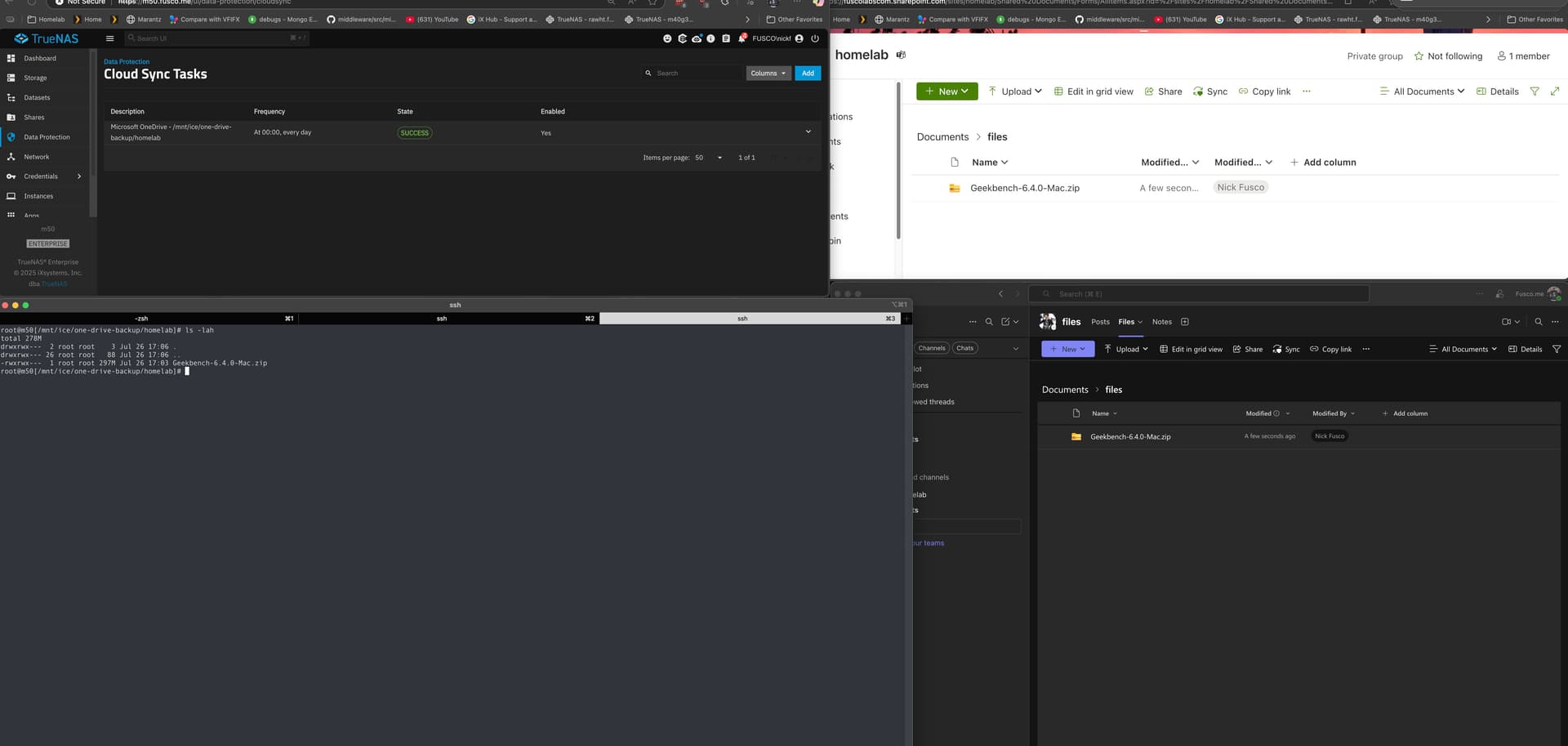The width and height of the screenshot is (1568, 746).
Task: Click the Teams search bar
Action: (1198, 294)
